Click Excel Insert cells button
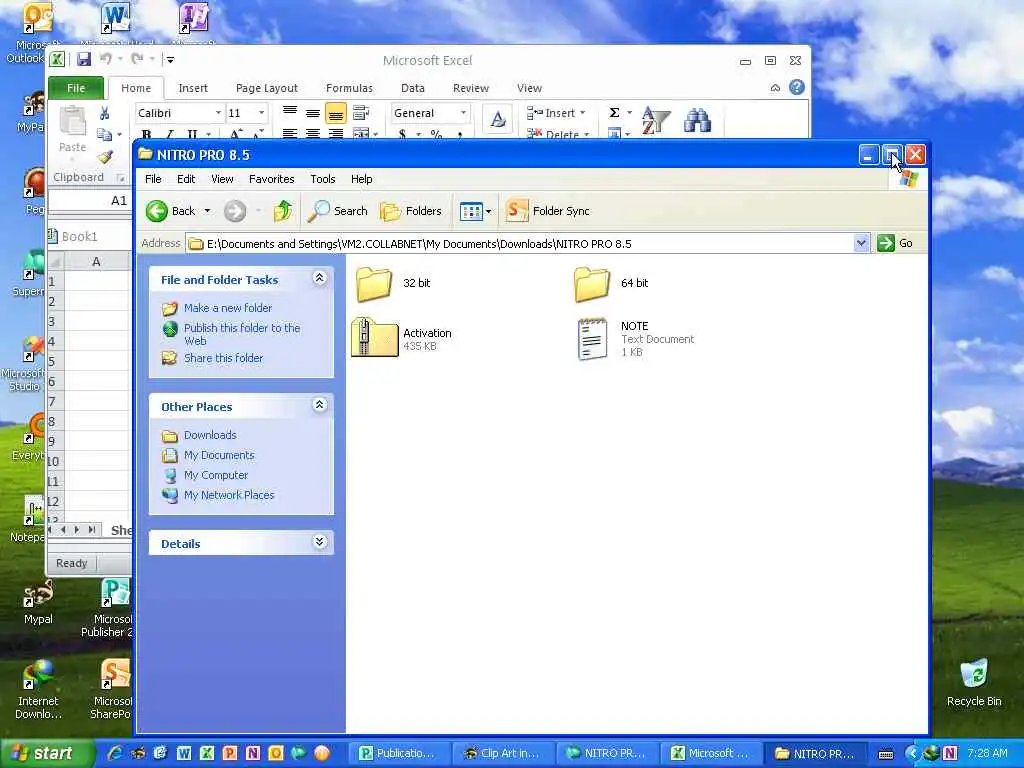 [x=554, y=113]
